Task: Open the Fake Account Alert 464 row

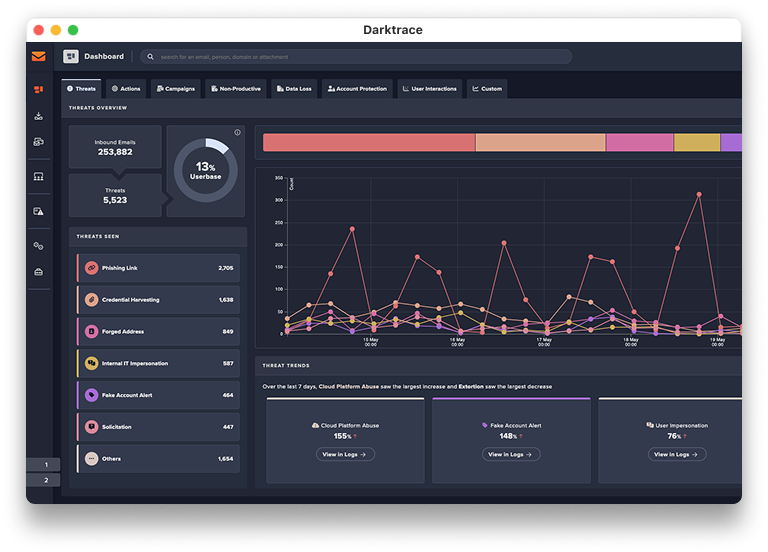Action: (x=158, y=395)
